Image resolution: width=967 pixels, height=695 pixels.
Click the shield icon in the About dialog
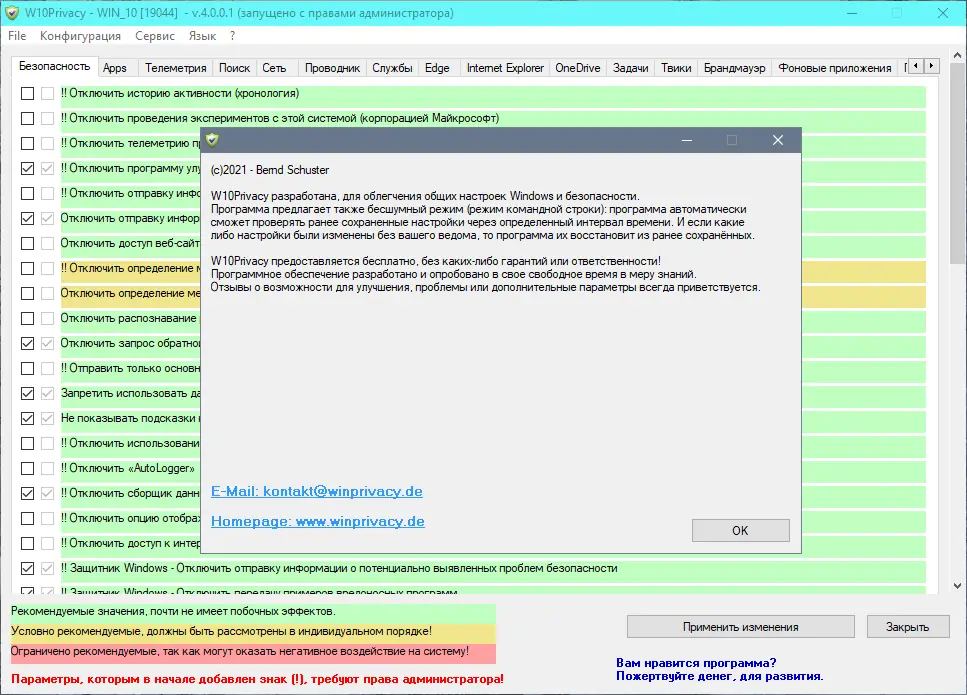pyautogui.click(x=213, y=140)
